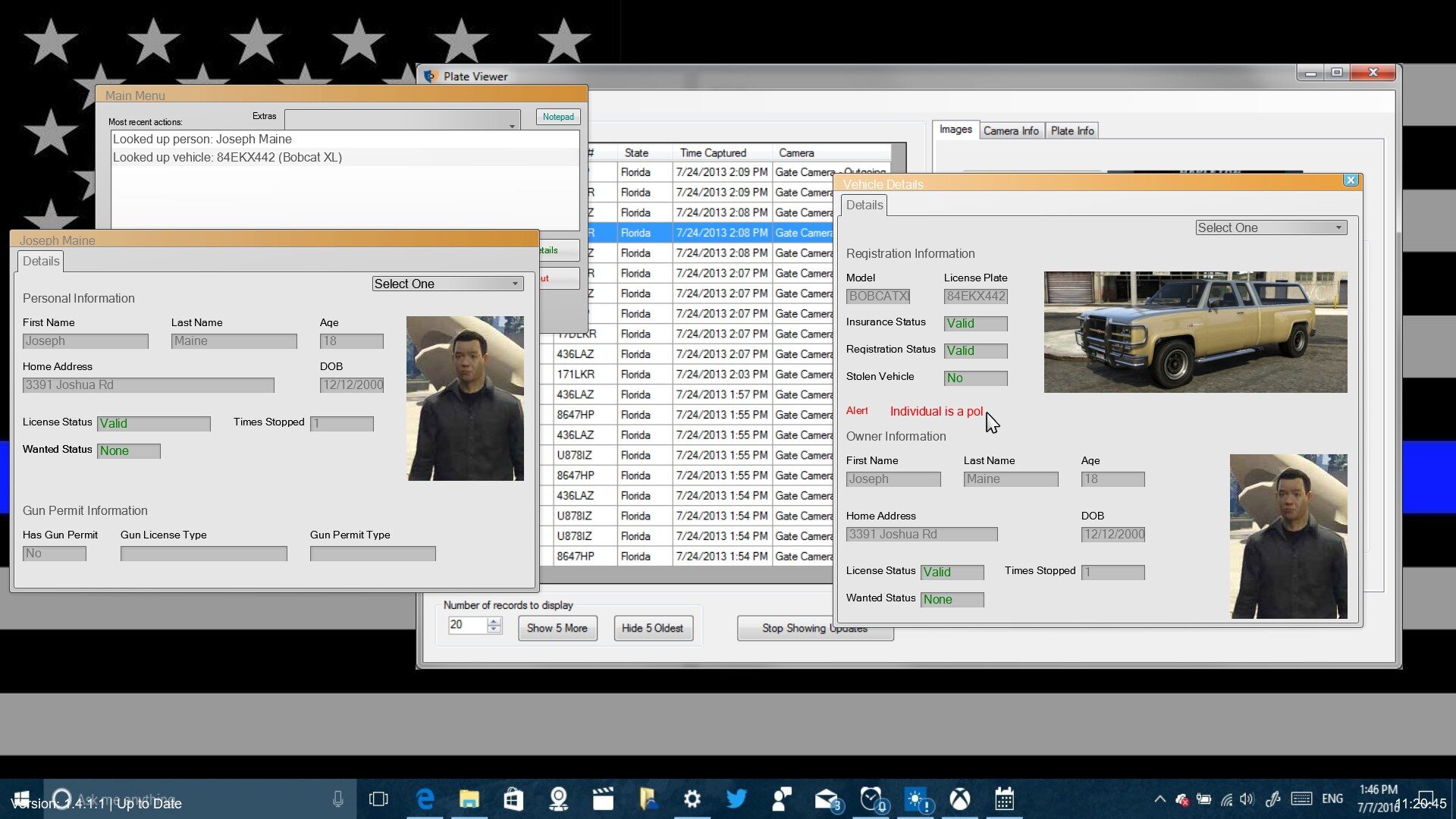This screenshot has height=819, width=1456.
Task: Open Mail app on taskbar
Action: [827, 799]
